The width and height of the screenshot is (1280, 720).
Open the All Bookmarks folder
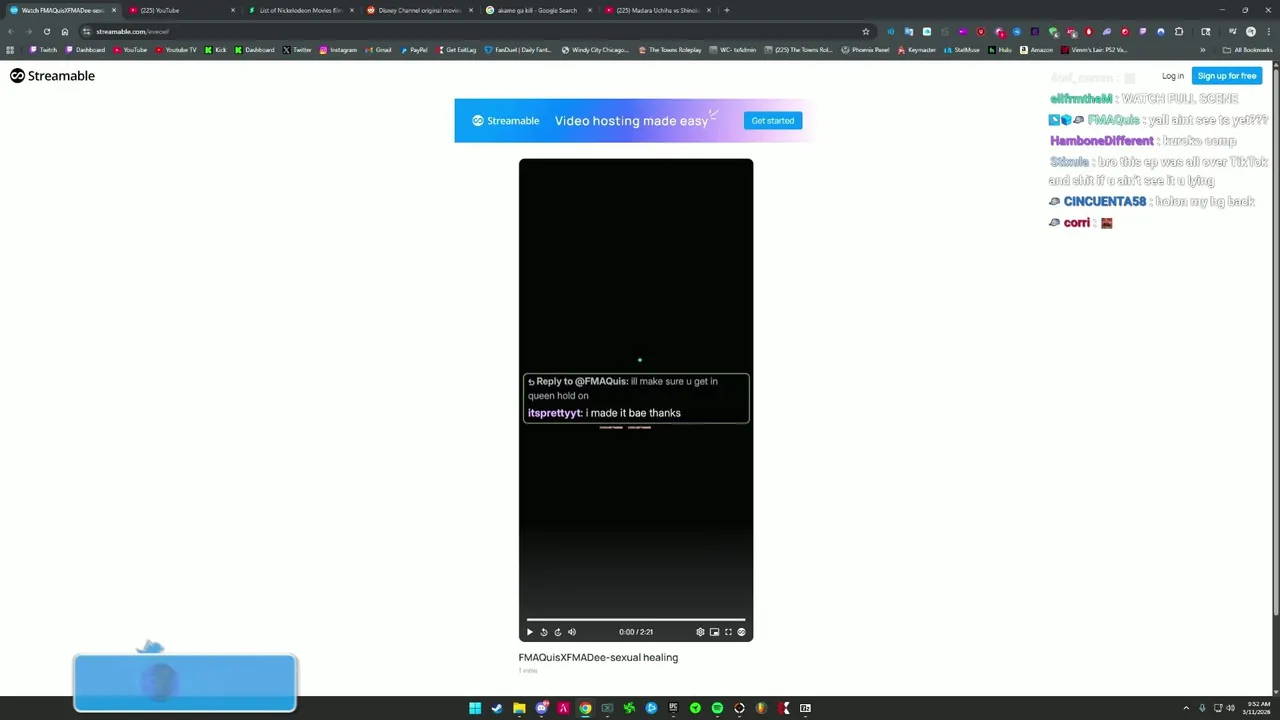[x=1247, y=50]
